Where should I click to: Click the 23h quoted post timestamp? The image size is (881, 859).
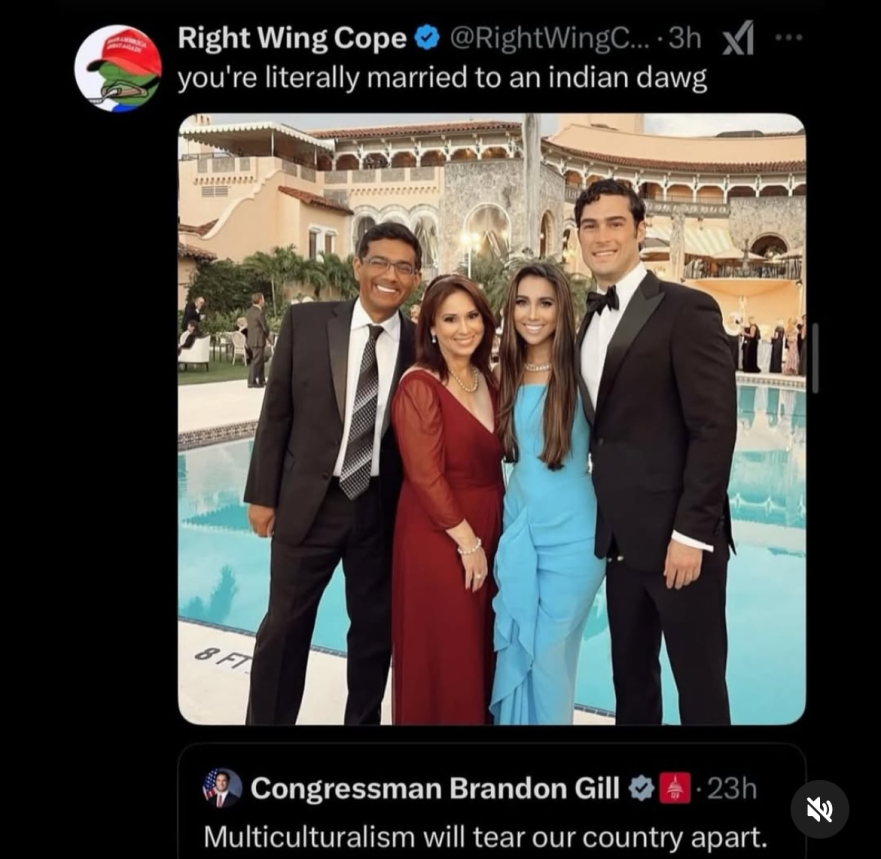[x=732, y=788]
